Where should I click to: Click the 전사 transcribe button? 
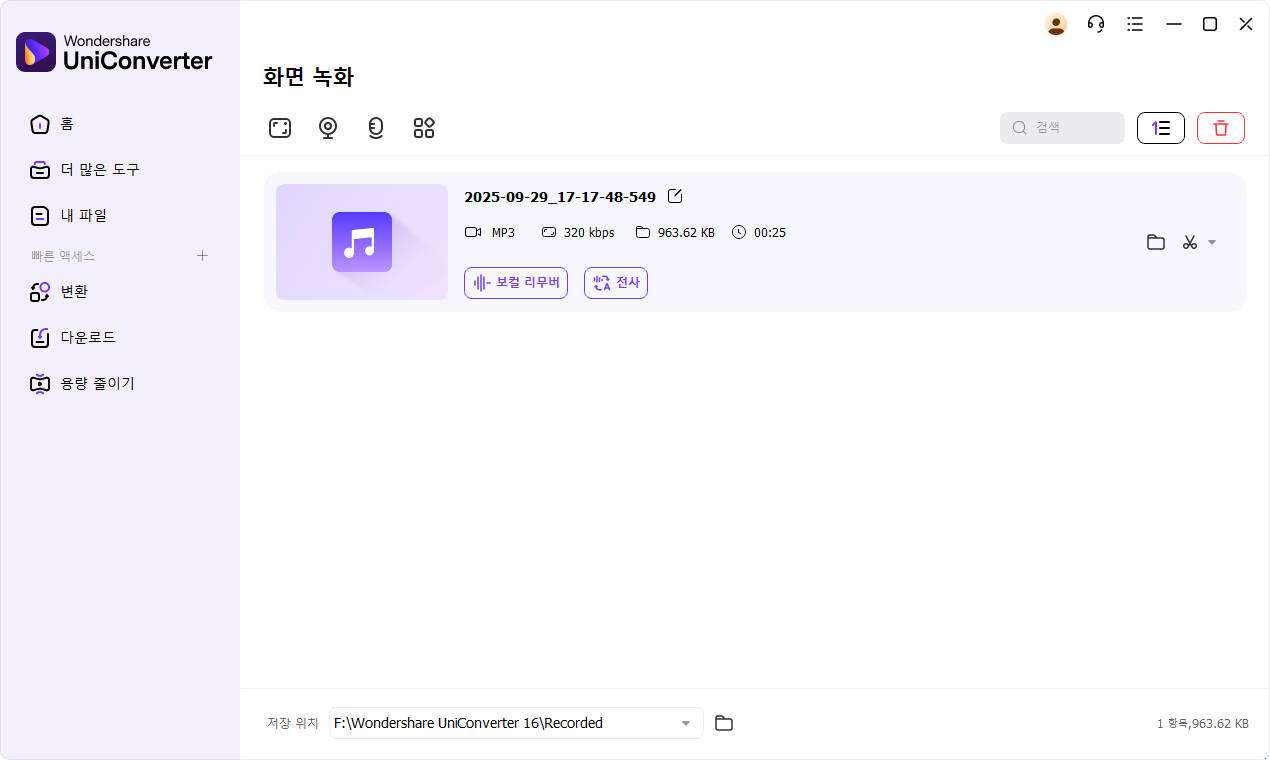[616, 283]
